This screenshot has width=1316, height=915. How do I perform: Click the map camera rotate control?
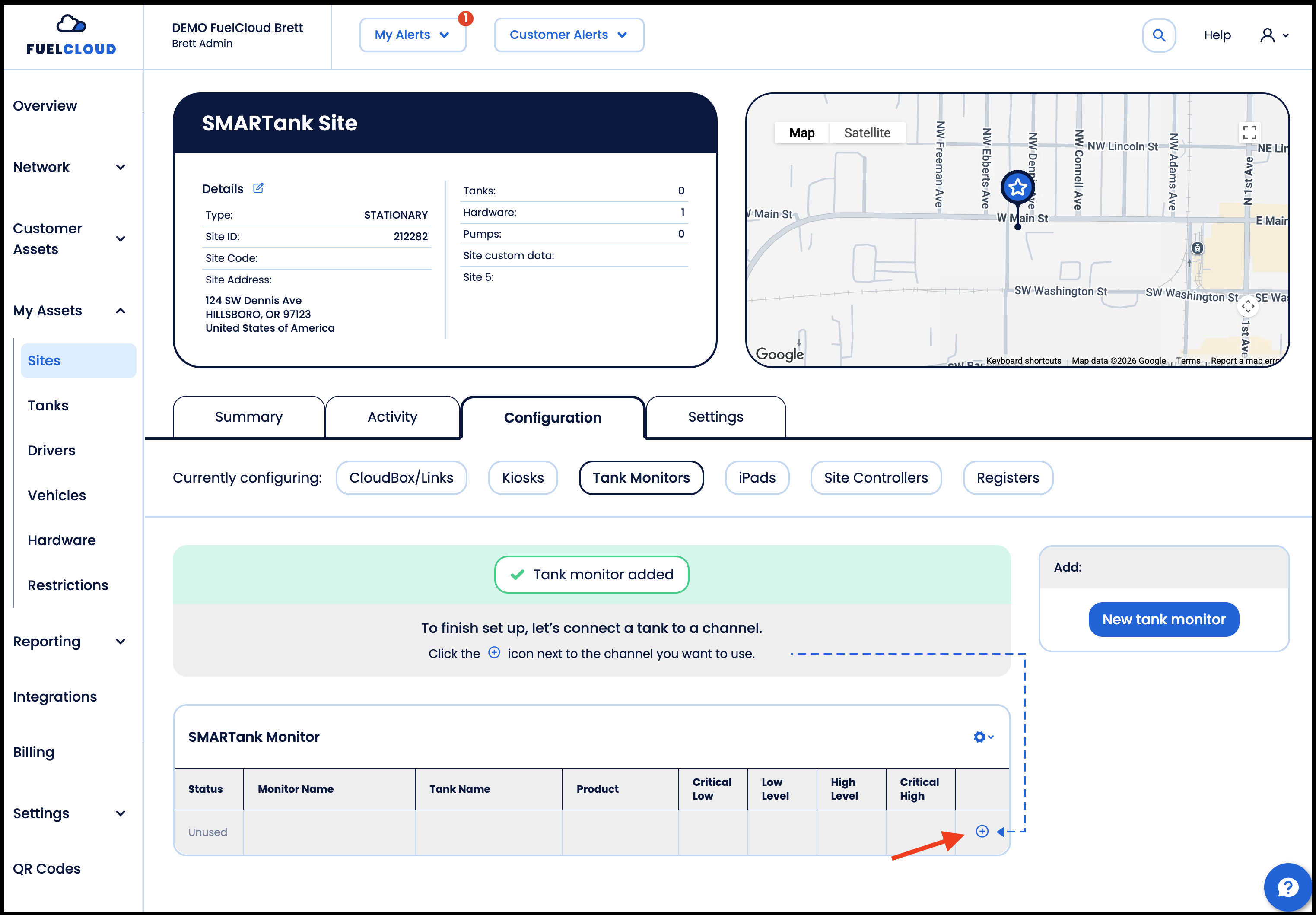pyautogui.click(x=1248, y=306)
